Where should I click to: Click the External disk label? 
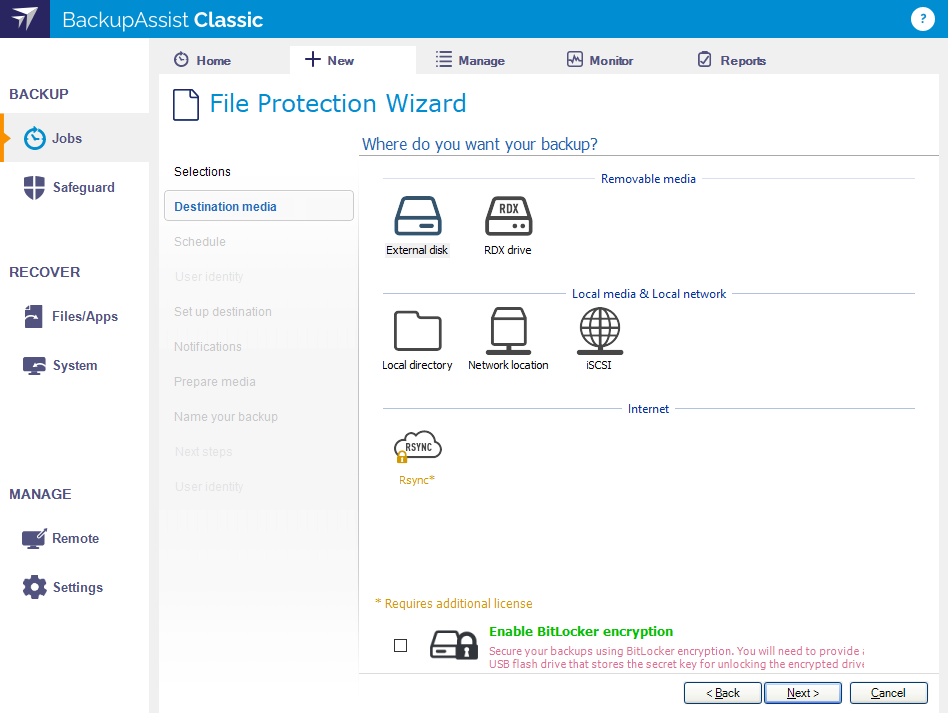pos(417,250)
